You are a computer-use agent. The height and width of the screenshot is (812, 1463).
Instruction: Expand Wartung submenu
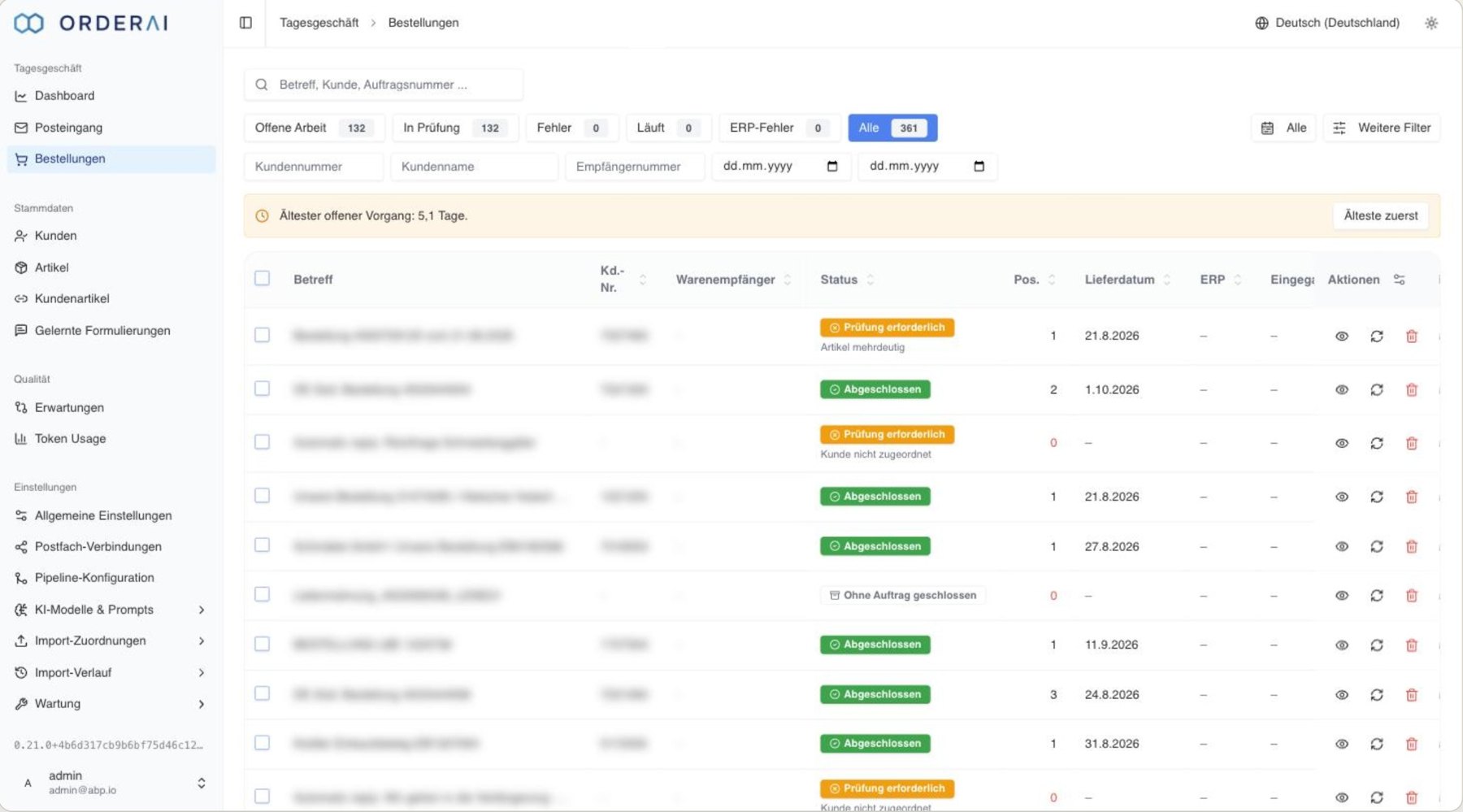[111, 704]
